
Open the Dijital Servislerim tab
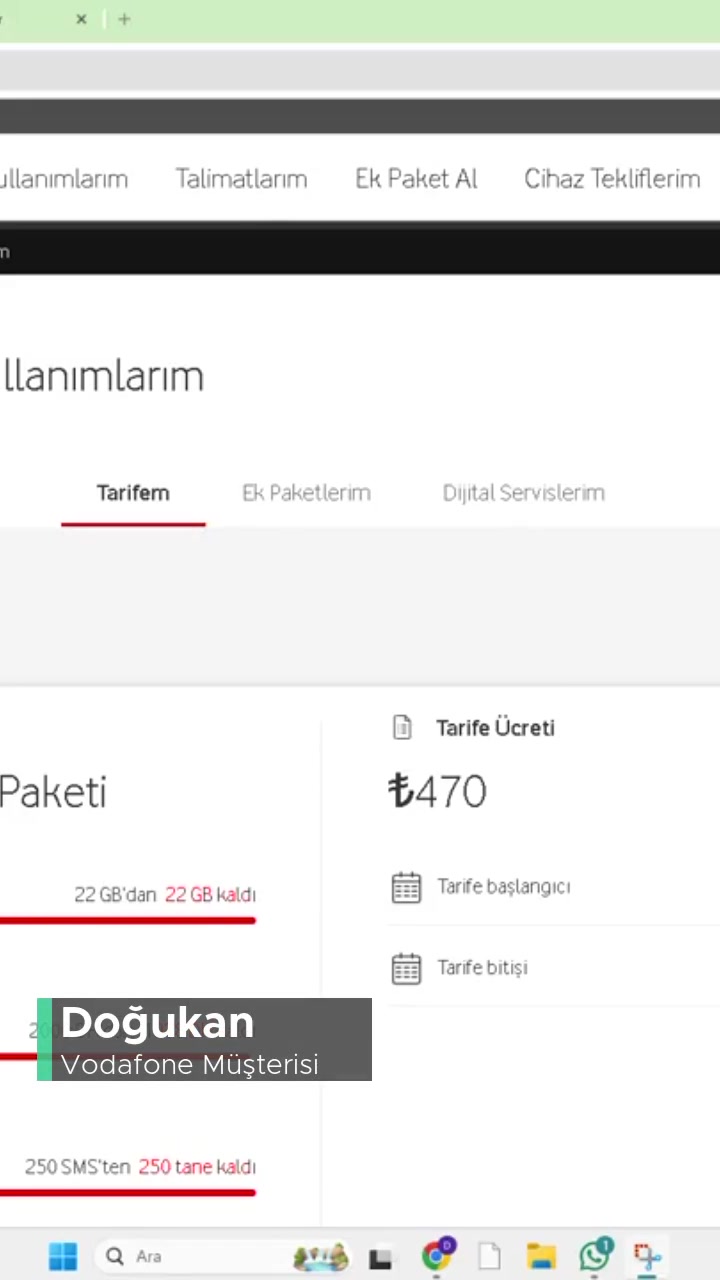pyautogui.click(x=523, y=493)
